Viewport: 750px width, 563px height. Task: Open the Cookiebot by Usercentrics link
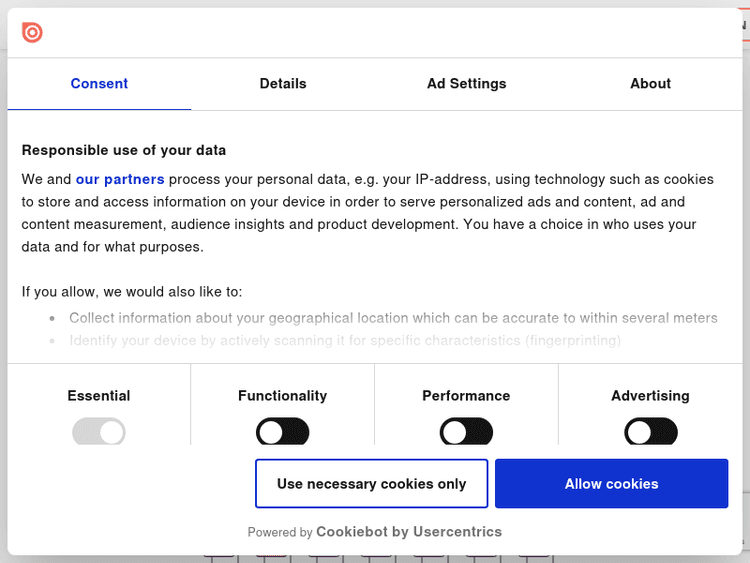coord(409,532)
